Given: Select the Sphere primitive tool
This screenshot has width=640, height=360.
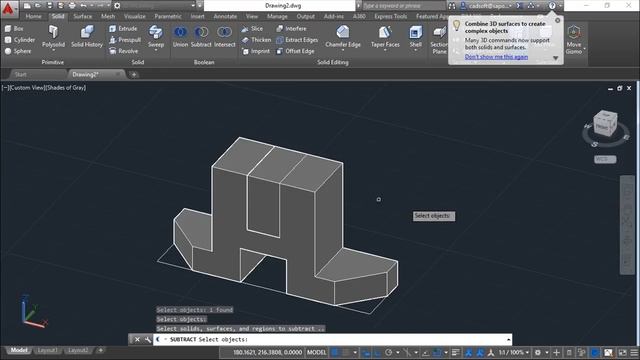Looking at the screenshot, I should [x=18, y=51].
